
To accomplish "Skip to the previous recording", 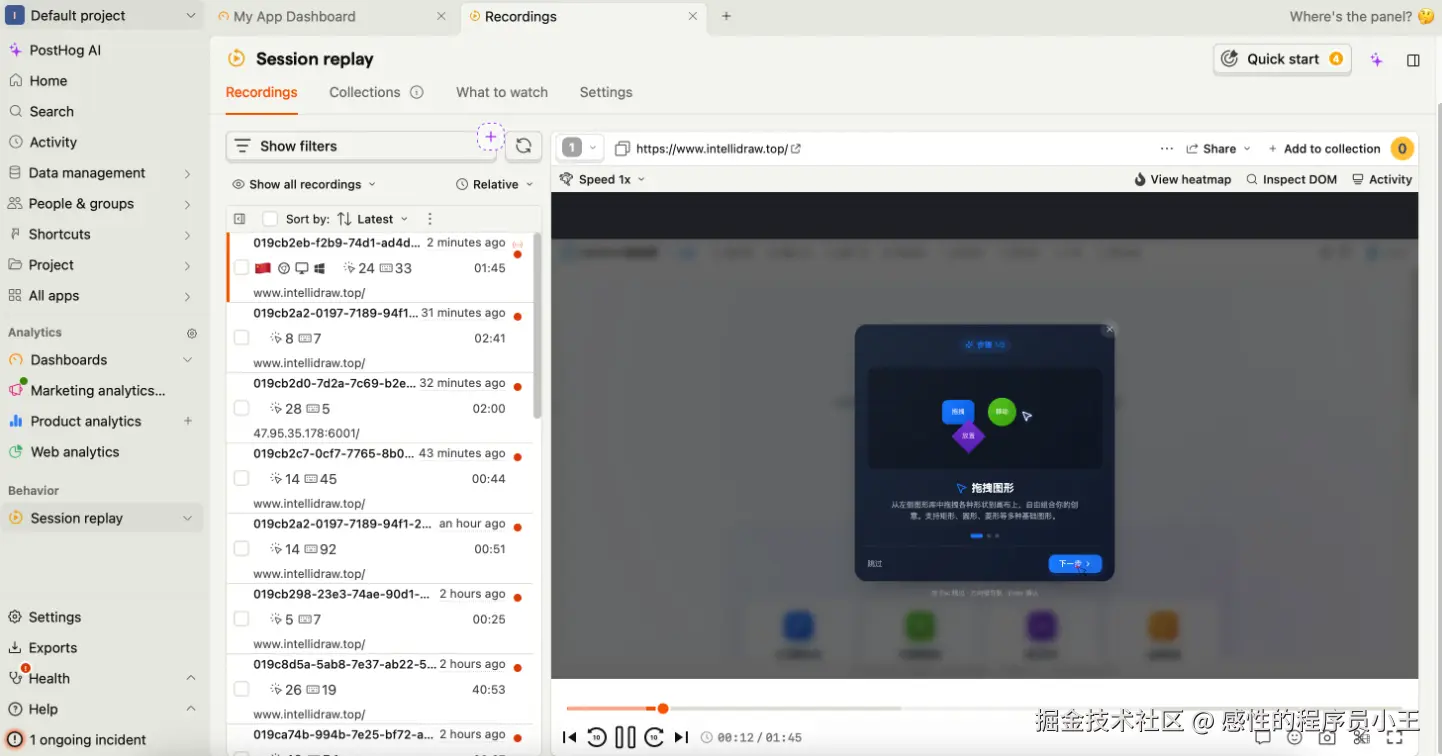I will click(569, 738).
